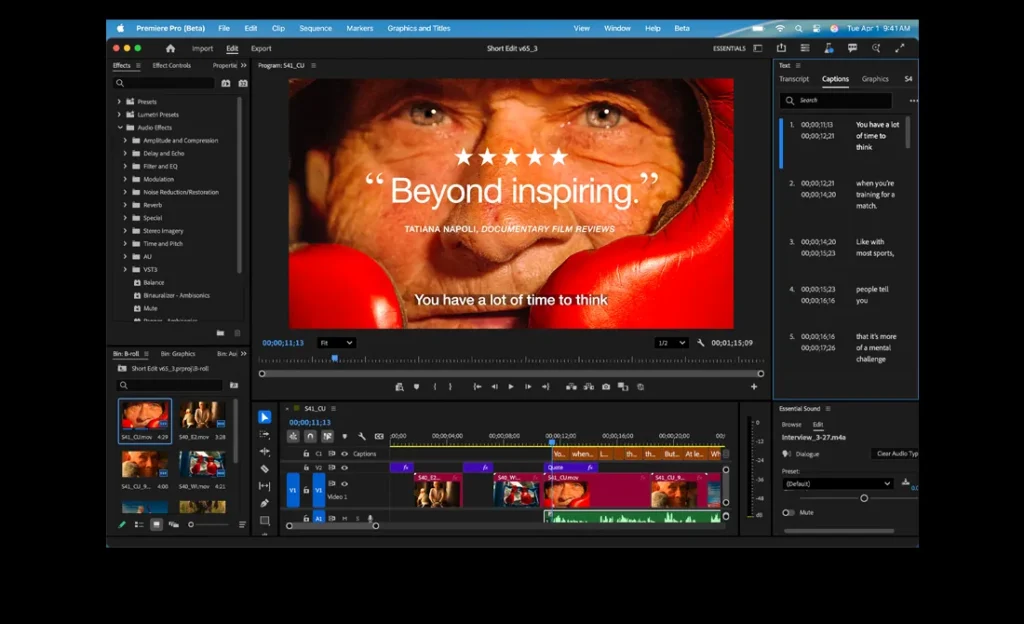Click Browse in the Essential Sound panel

point(792,424)
